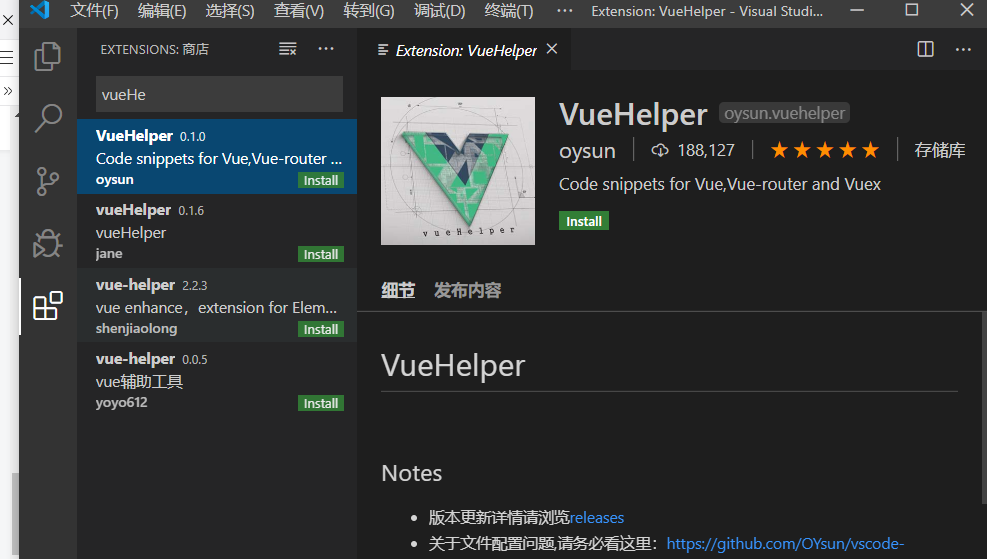
Task: Maximize the Visual Studio Code window
Action: click(911, 10)
